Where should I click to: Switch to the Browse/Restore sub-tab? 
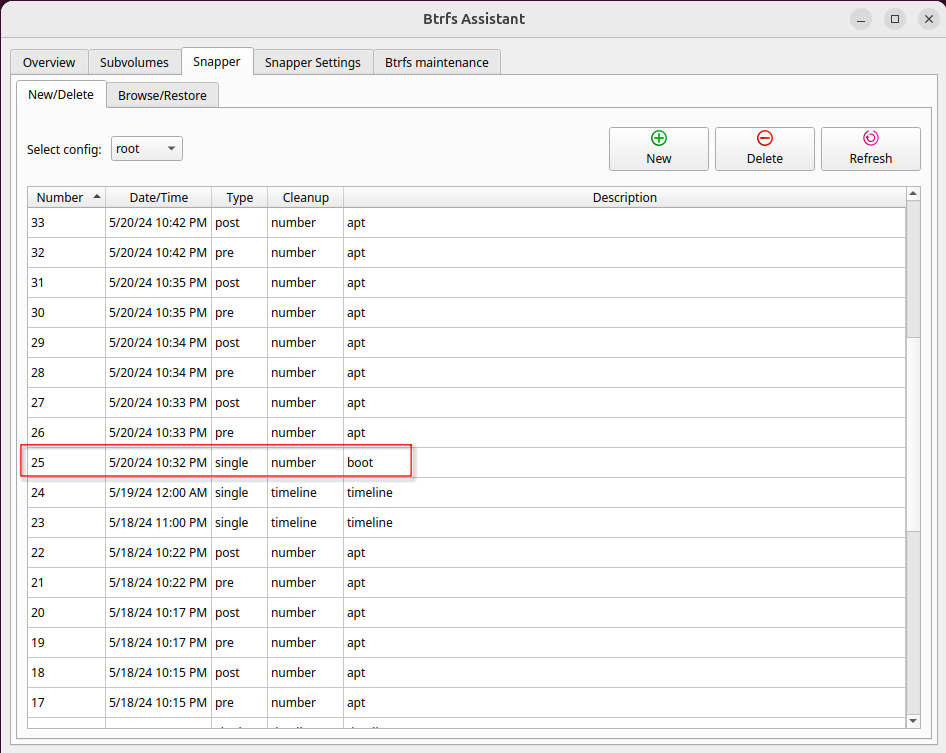(x=162, y=96)
